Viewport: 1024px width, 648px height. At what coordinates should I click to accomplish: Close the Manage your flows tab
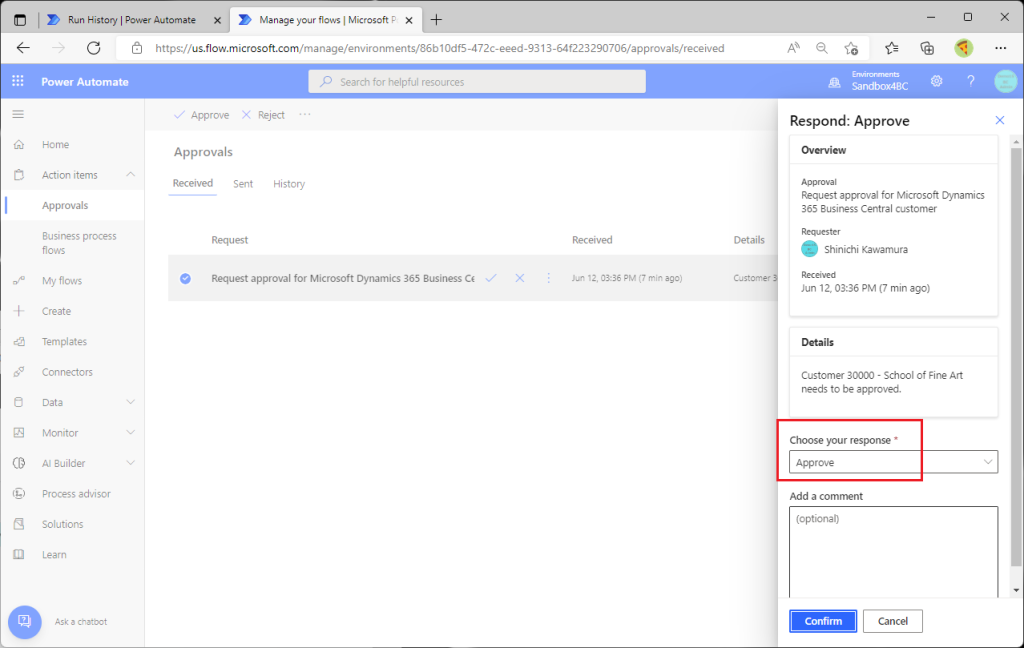point(409,20)
